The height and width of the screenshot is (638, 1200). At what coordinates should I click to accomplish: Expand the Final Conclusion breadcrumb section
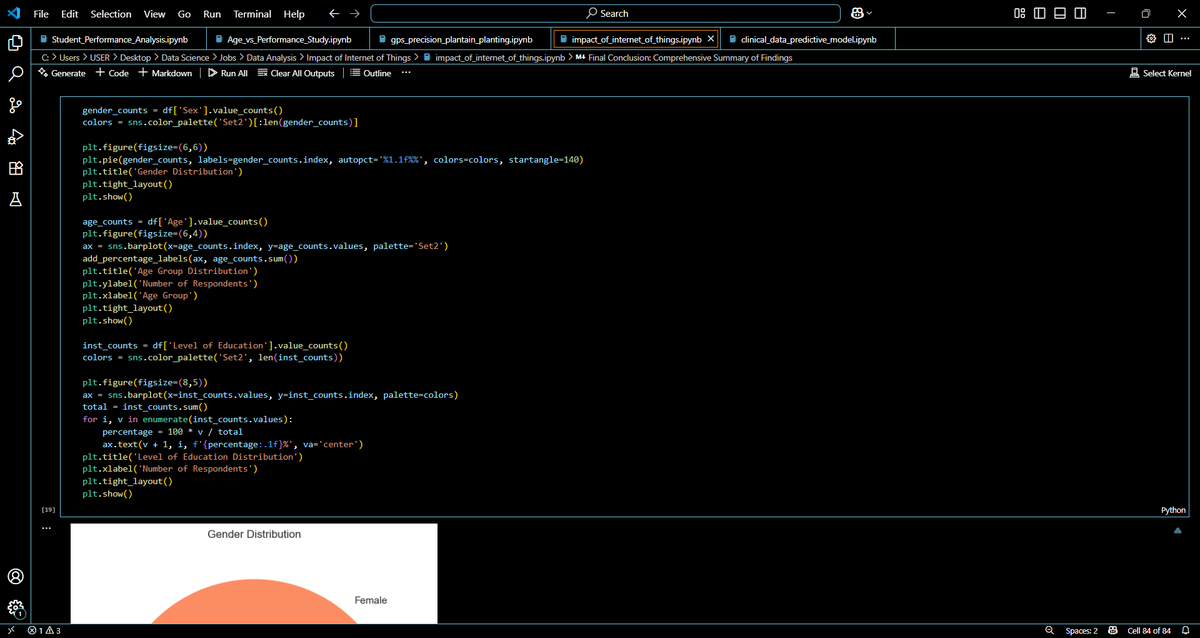(690, 58)
